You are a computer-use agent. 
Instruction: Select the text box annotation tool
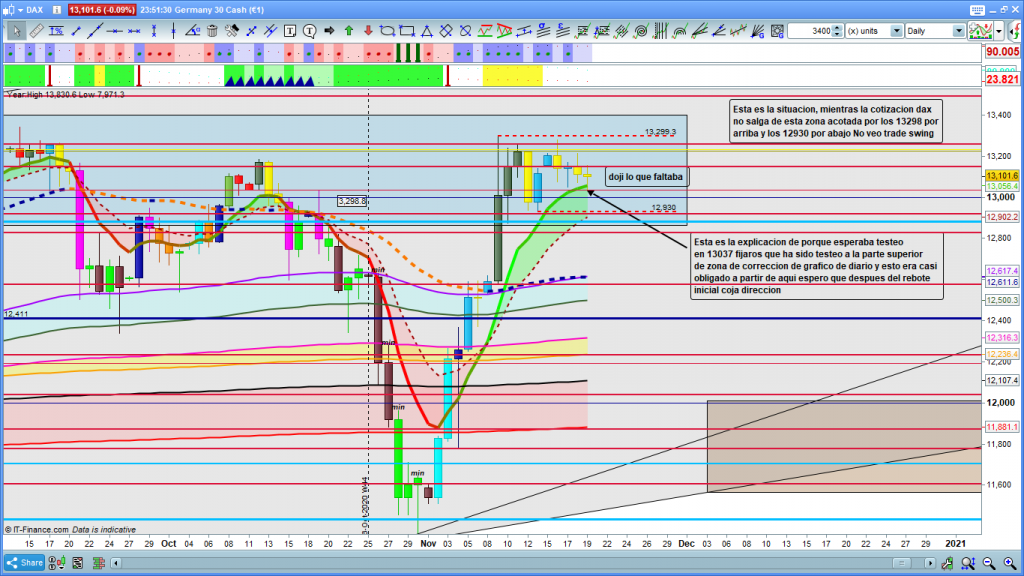coord(289,31)
